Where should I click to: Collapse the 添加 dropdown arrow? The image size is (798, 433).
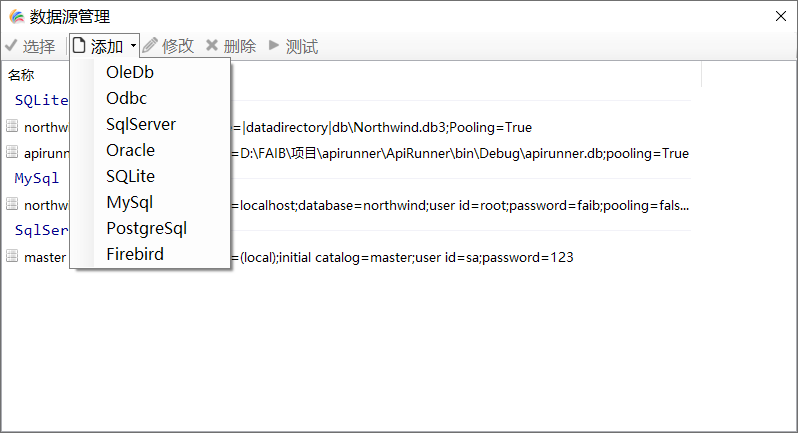[x=133, y=46]
